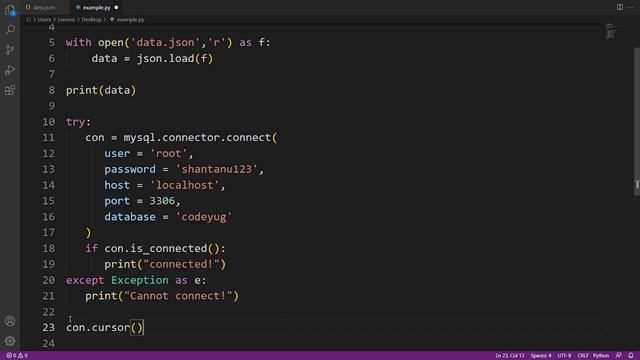This screenshot has width=640, height=360.
Task: Show errors and warnings count panel
Action: click(17, 356)
